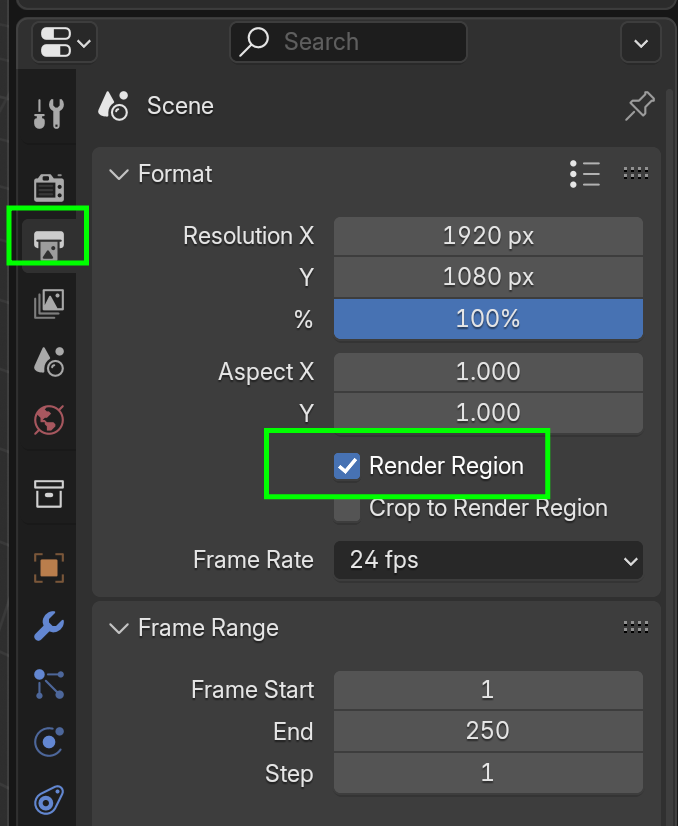The height and width of the screenshot is (826, 678).
Task: Select the Output properties printer icon
Action: 48,236
